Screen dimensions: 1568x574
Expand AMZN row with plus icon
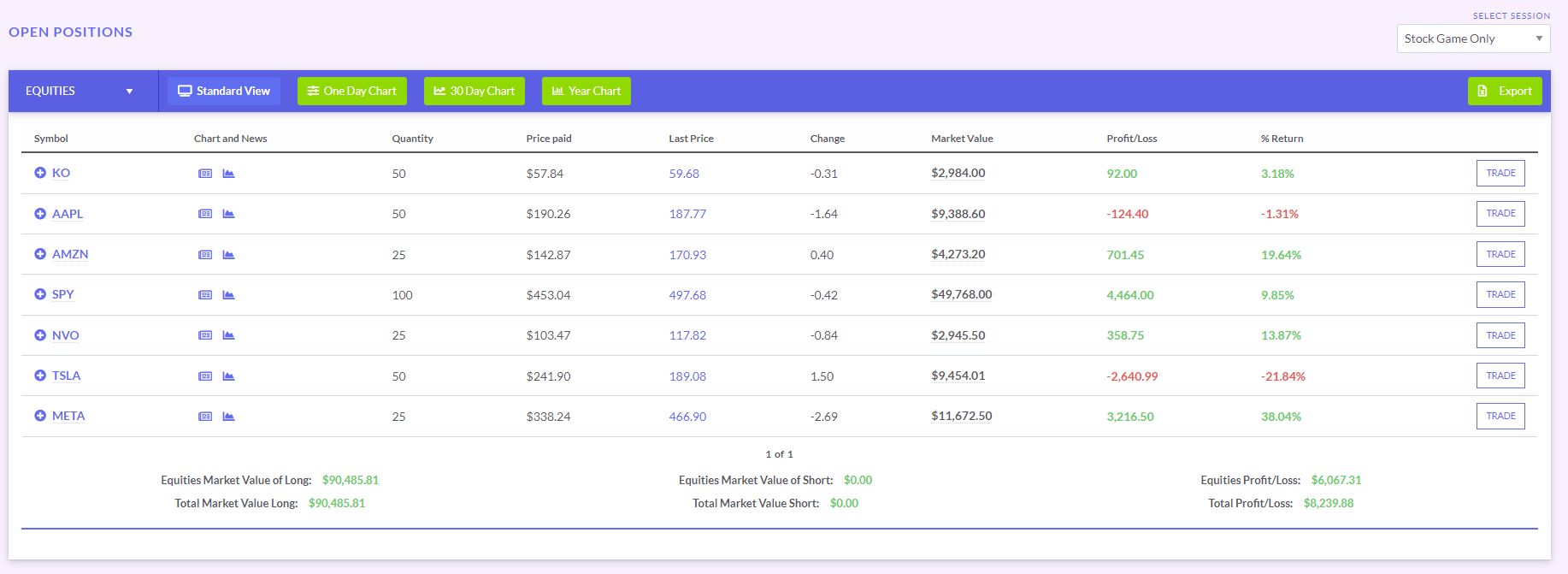point(40,254)
